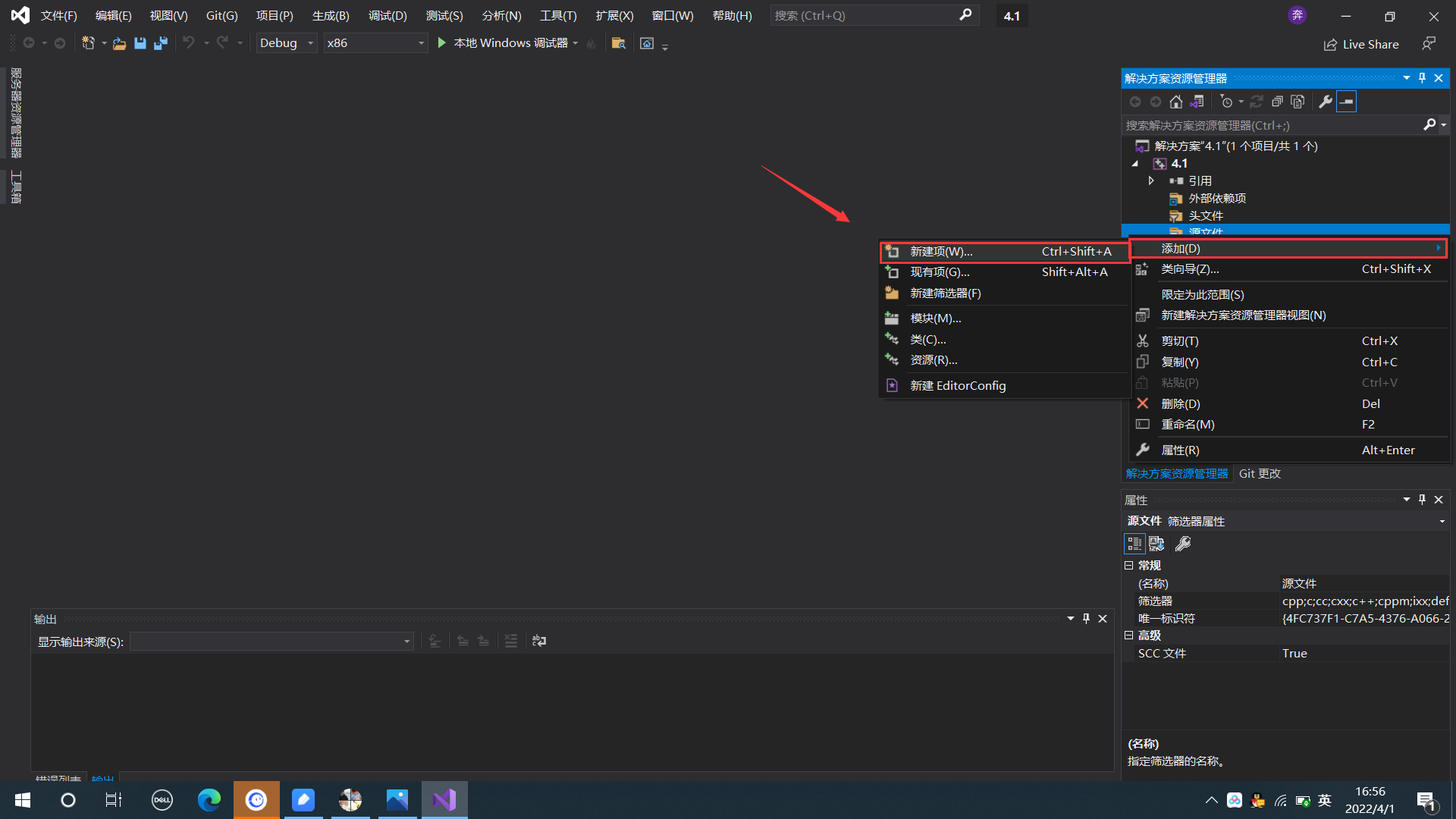This screenshot has height=819, width=1456.
Task: Click the back navigation icon in Solution Explorer
Action: [x=1134, y=101]
